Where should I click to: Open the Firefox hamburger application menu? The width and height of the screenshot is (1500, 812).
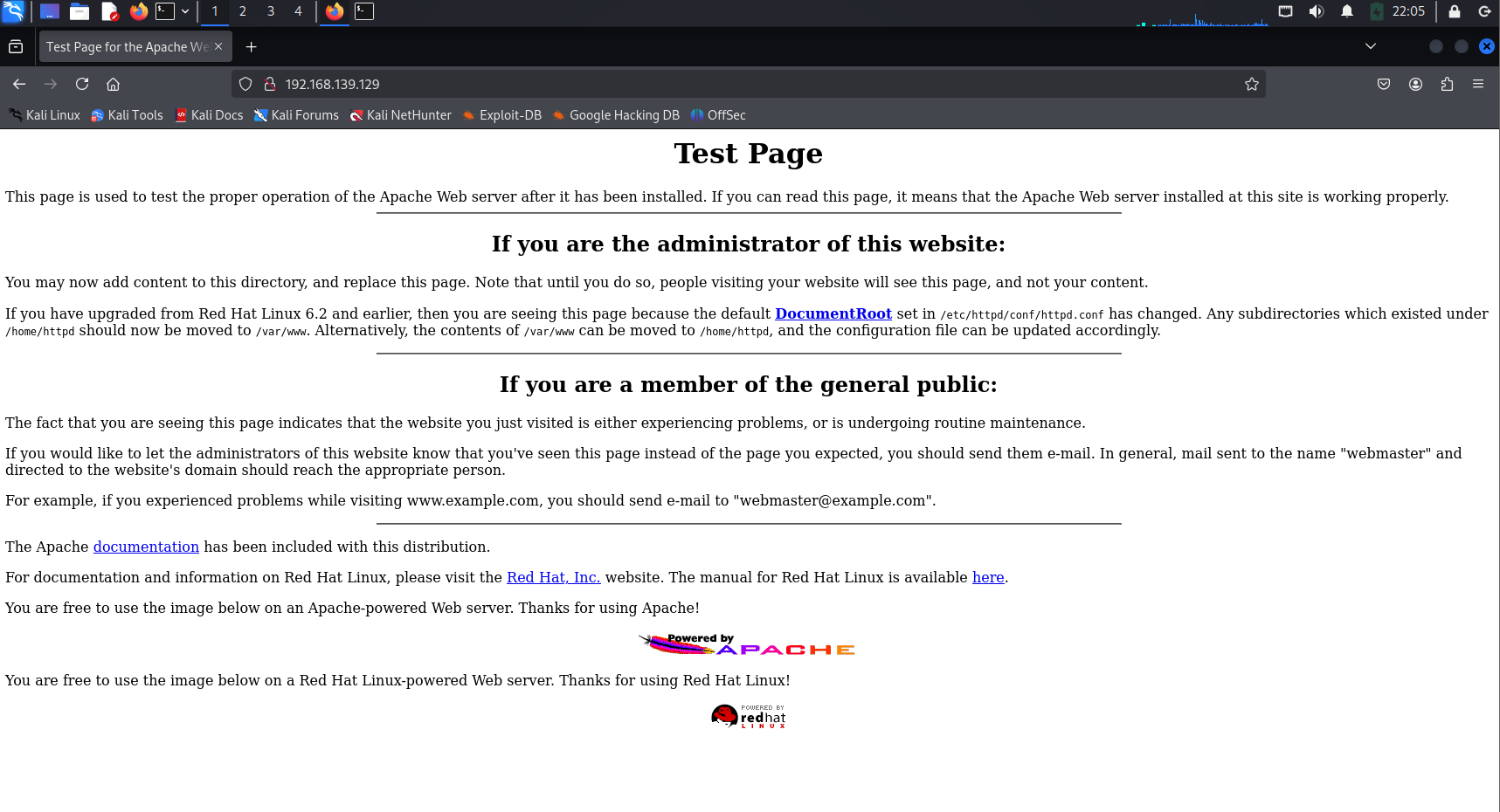1478,84
